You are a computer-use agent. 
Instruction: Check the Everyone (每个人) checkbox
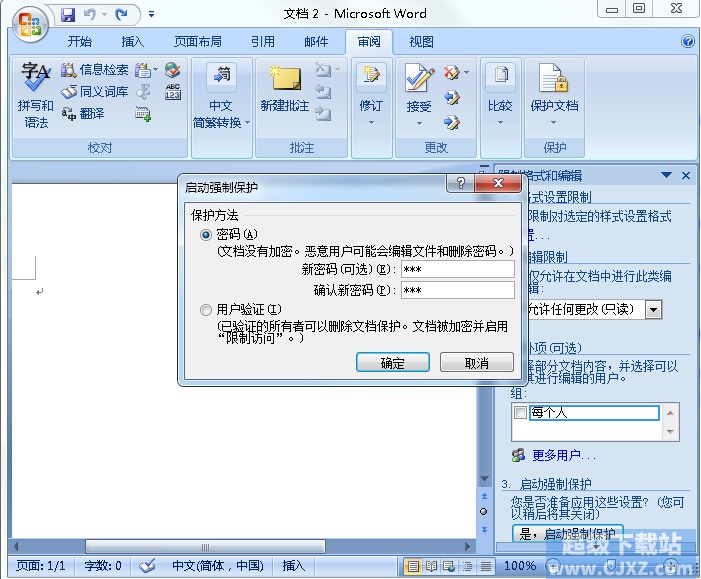[520, 412]
